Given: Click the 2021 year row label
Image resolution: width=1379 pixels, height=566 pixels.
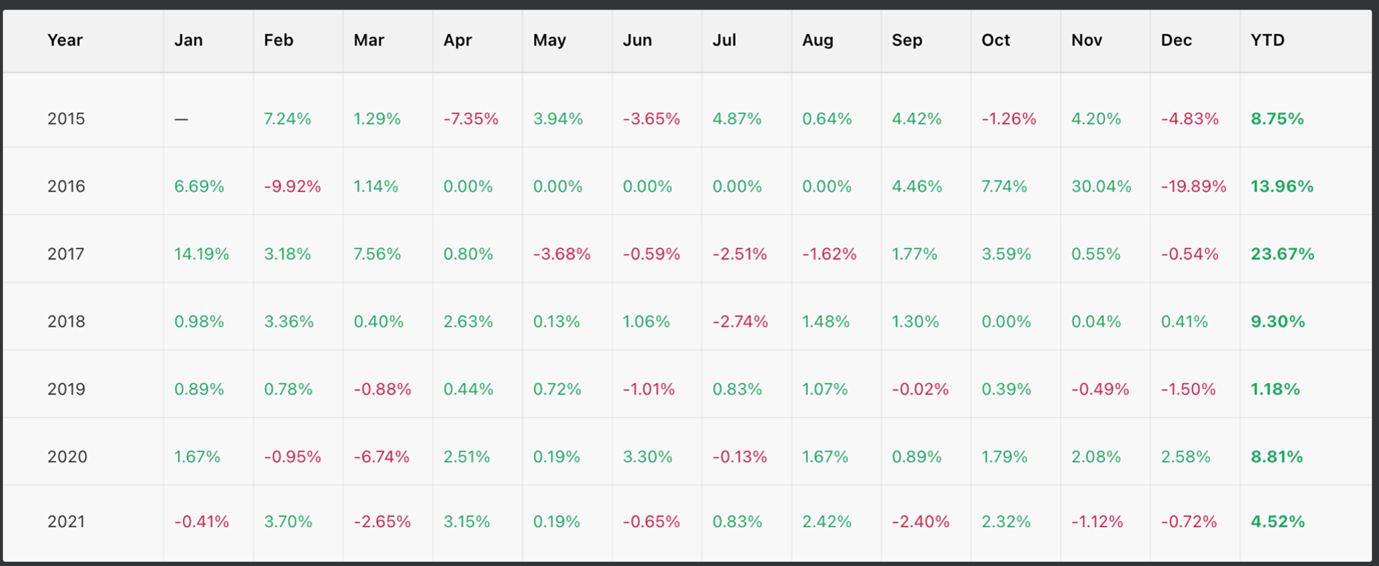Looking at the screenshot, I should [x=66, y=522].
